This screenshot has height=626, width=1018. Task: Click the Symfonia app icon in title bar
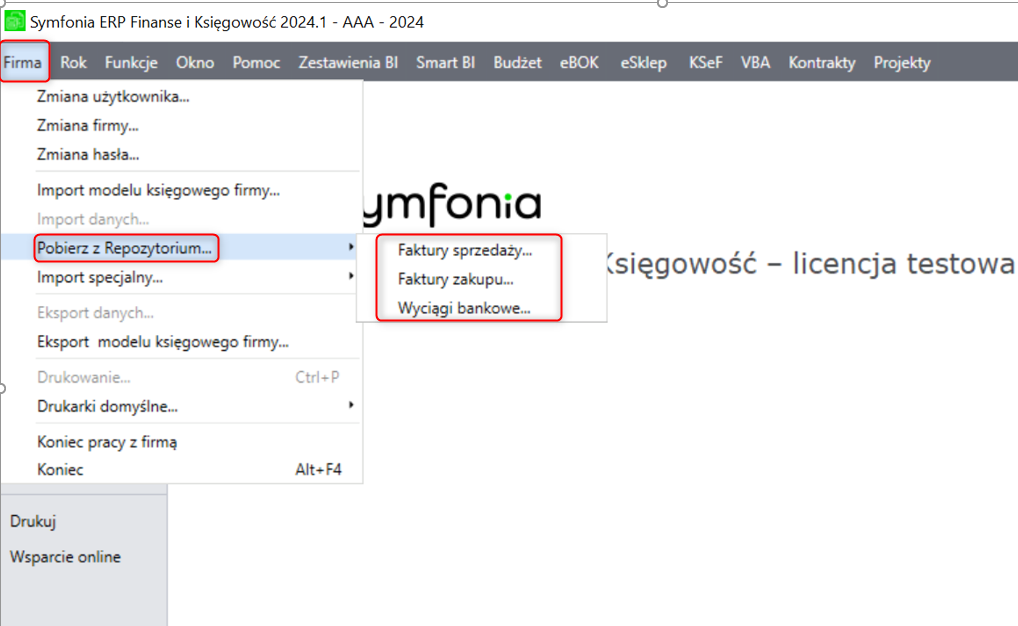pyautogui.click(x=14, y=21)
